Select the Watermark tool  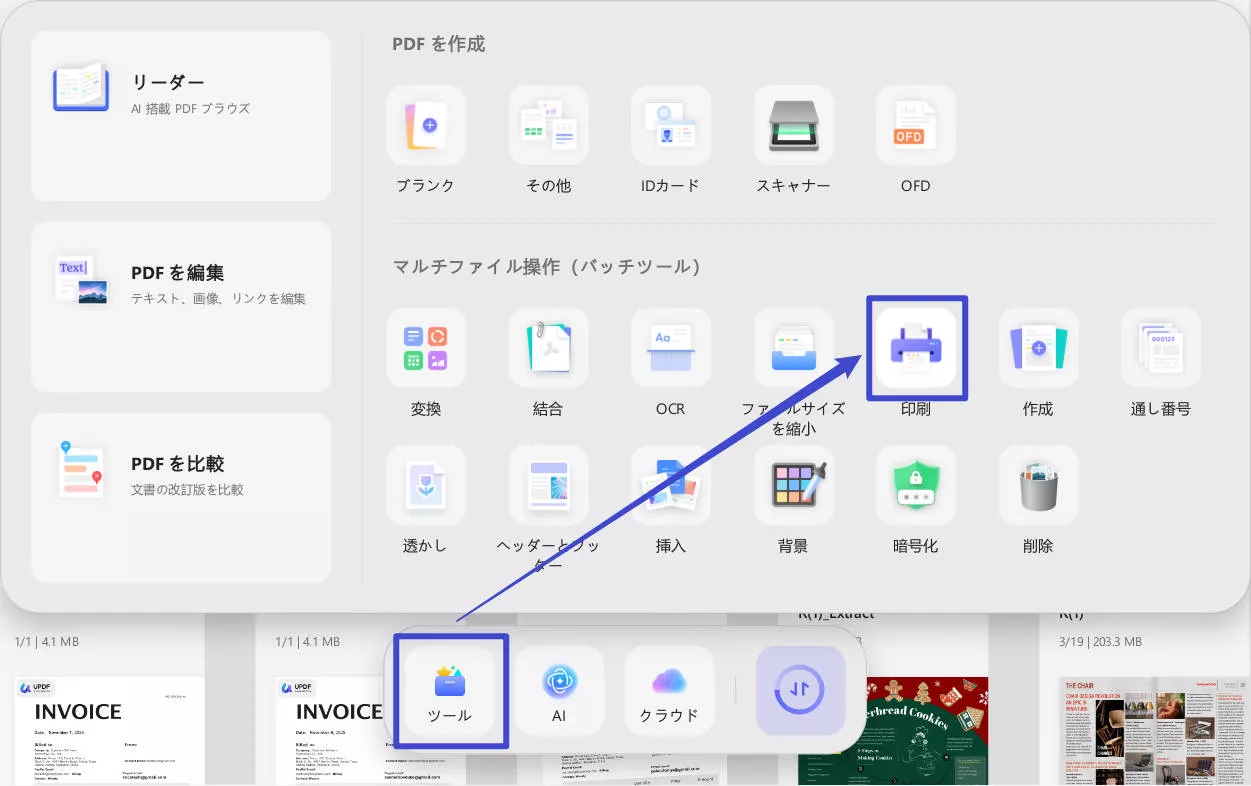[x=425, y=485]
